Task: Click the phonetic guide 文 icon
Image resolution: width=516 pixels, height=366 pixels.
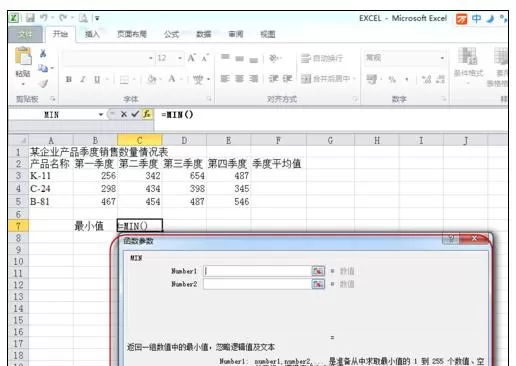Action: point(198,79)
